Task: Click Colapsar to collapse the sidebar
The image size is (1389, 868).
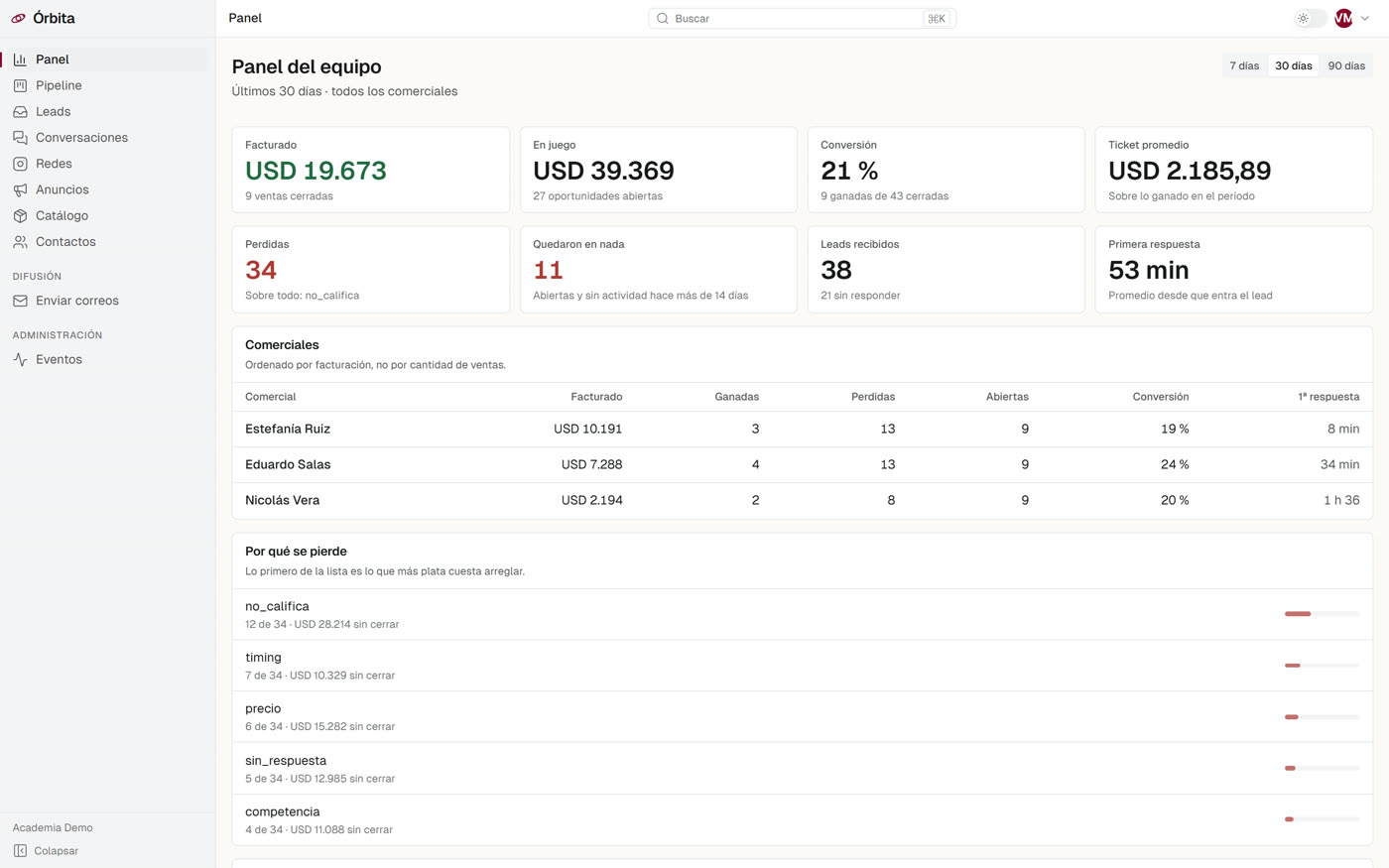Action: click(x=57, y=850)
